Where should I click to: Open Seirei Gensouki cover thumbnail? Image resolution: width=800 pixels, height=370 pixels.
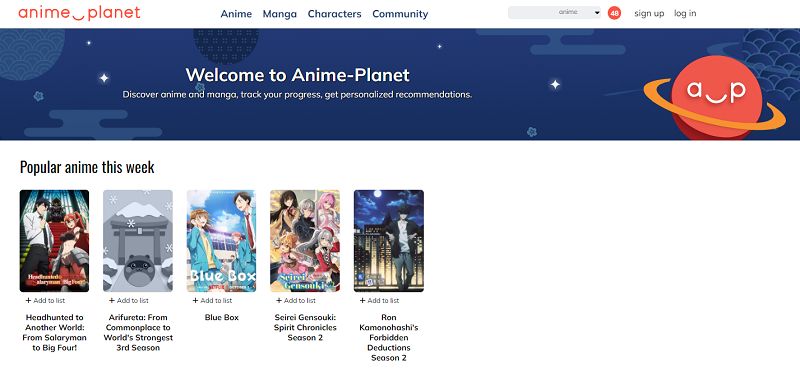[305, 241]
